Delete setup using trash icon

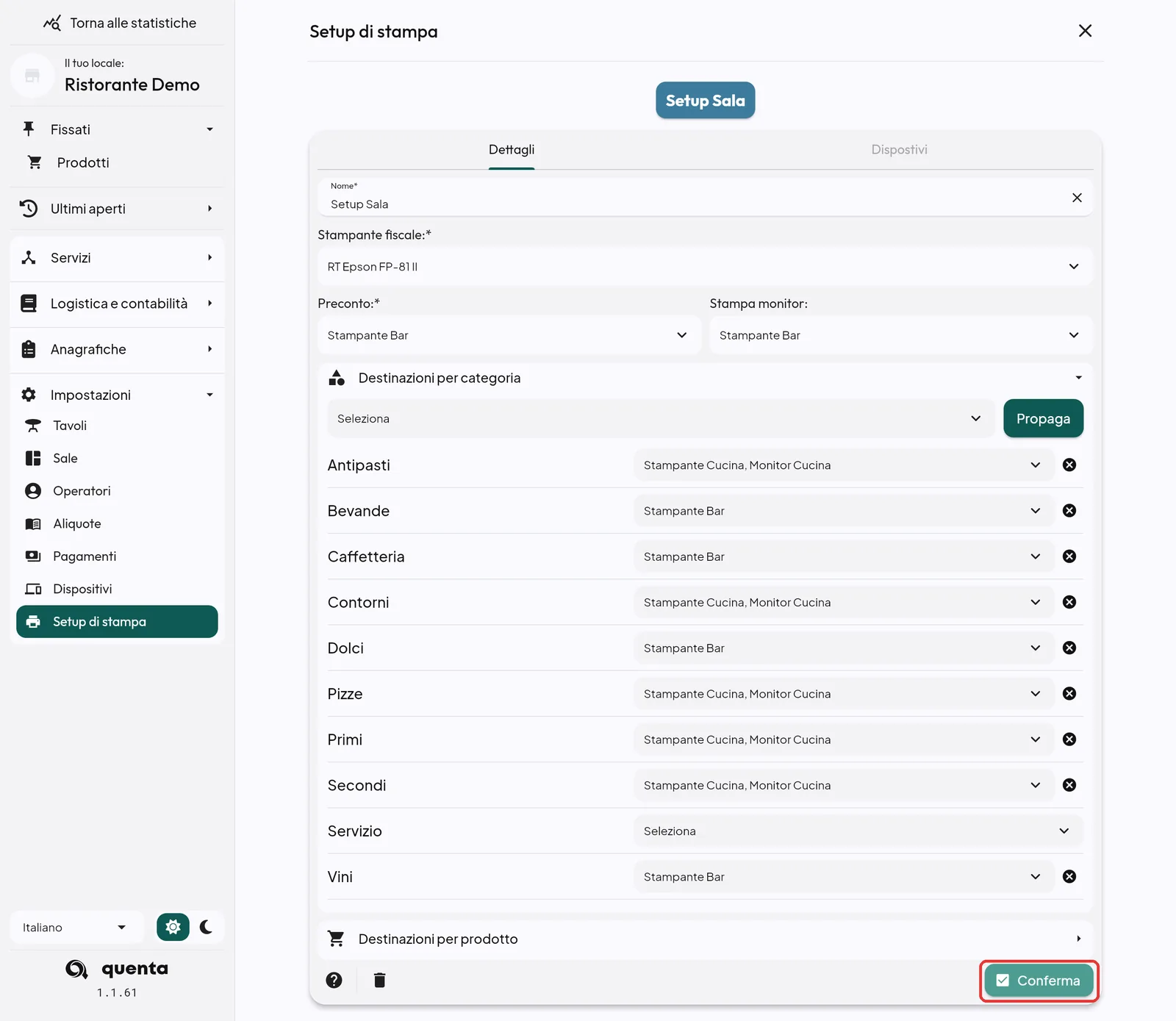(379, 980)
